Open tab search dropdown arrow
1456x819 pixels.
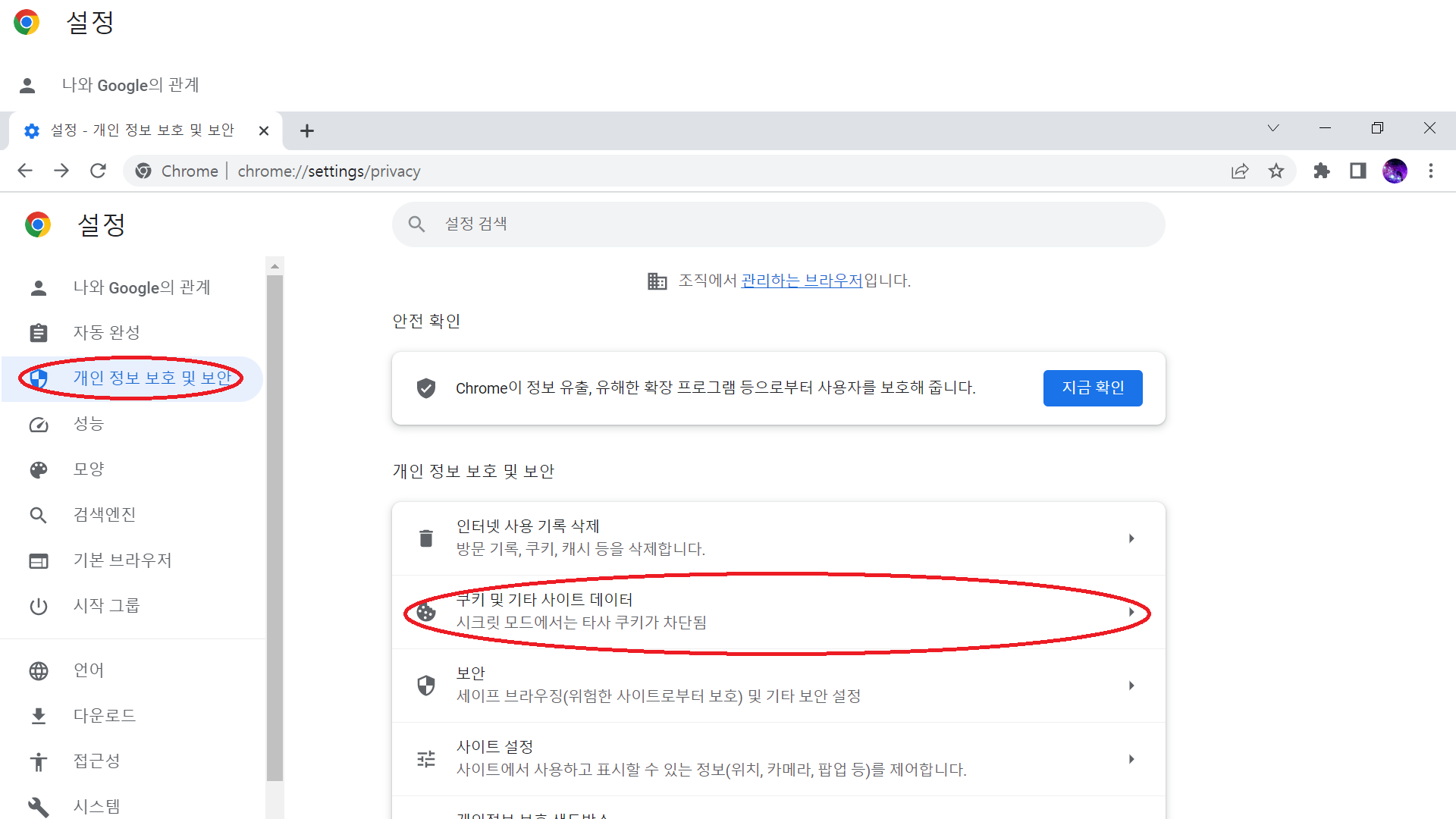pos(1273,128)
